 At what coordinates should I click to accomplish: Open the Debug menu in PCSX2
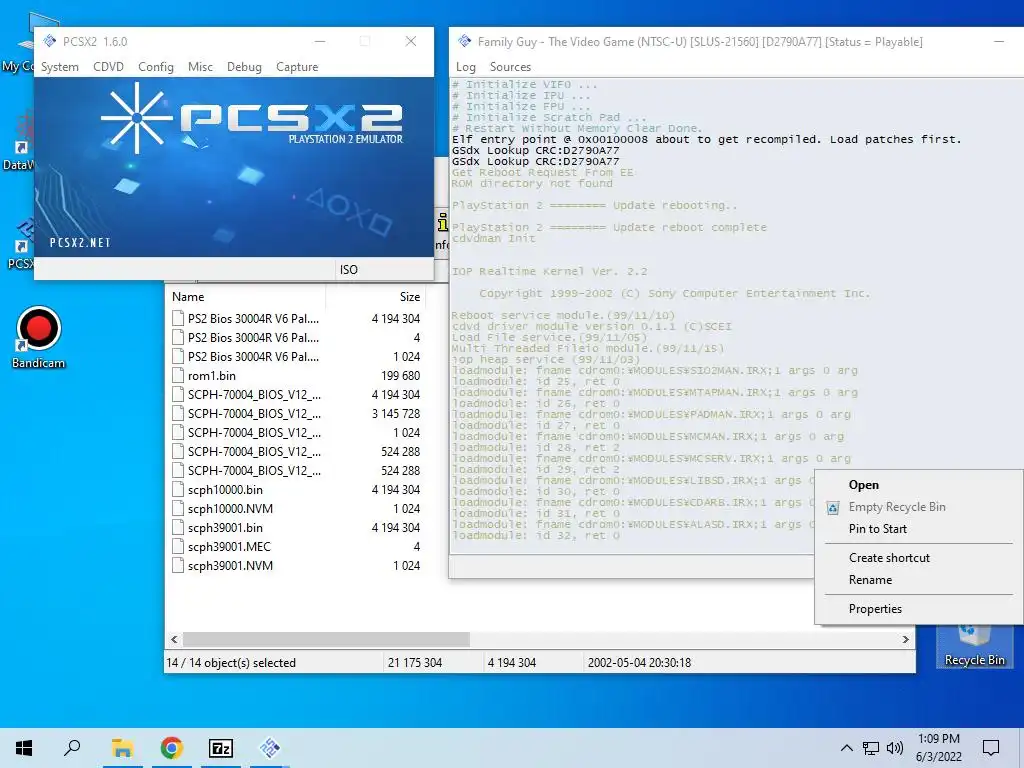(244, 67)
